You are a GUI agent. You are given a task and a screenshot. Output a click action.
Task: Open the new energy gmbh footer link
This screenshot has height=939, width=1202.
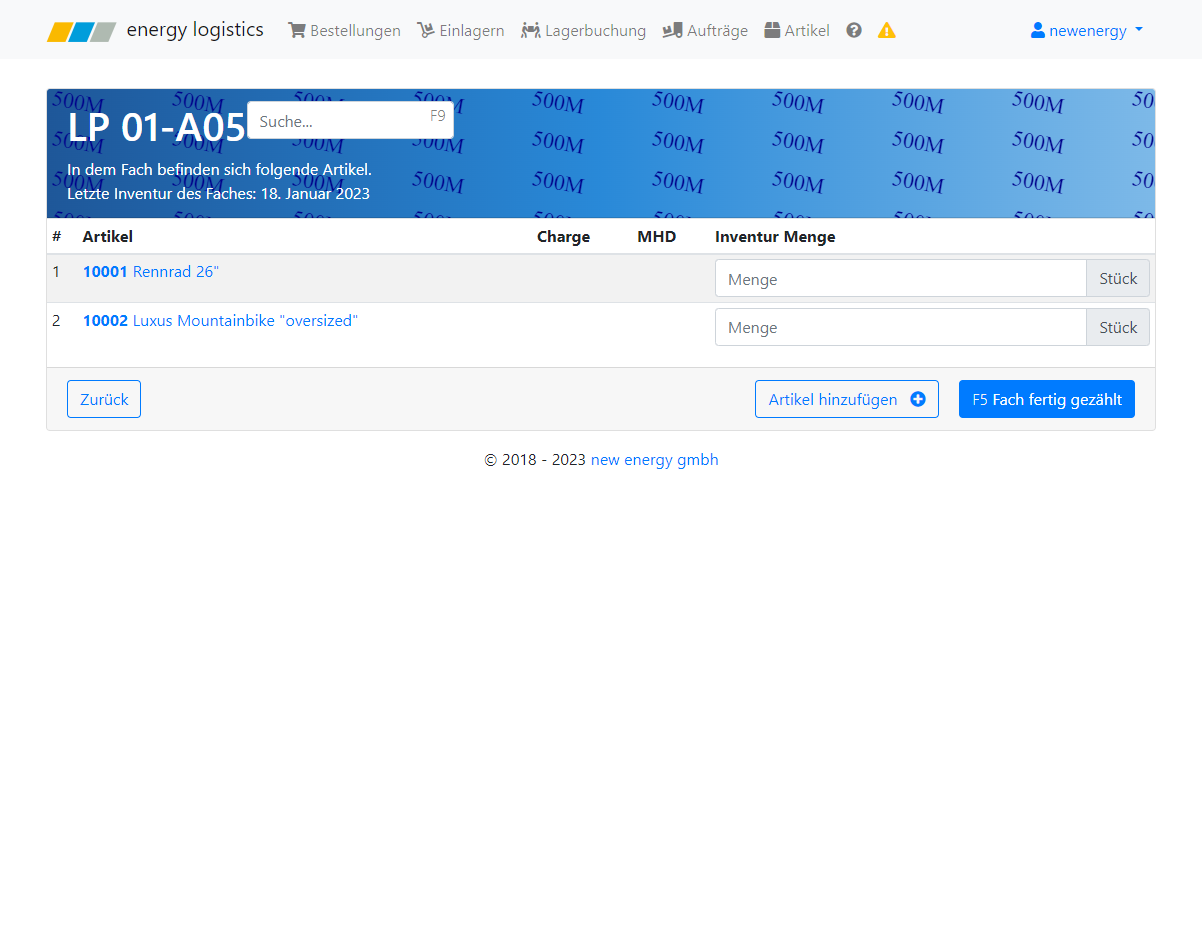tap(655, 460)
